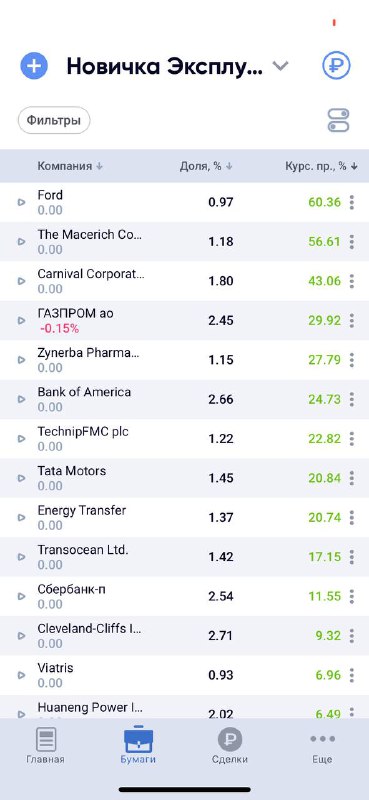Open the three-dot menu for Bank of America
The width and height of the screenshot is (369, 800).
click(x=352, y=399)
